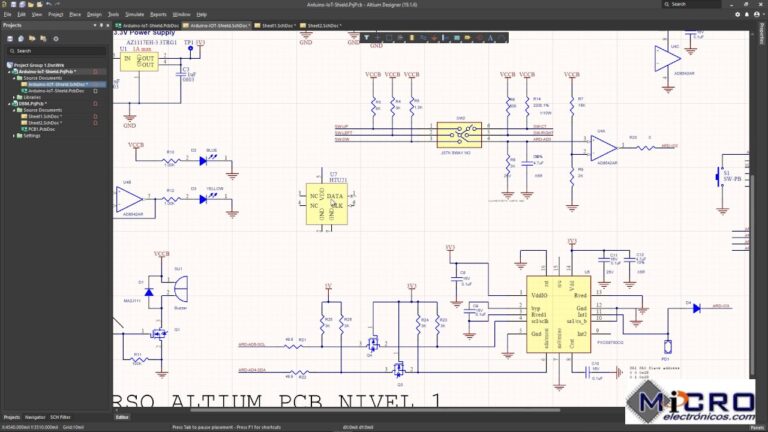
Task: Select Sheet1.SchDoc in the project tree
Action: click(x=41, y=117)
